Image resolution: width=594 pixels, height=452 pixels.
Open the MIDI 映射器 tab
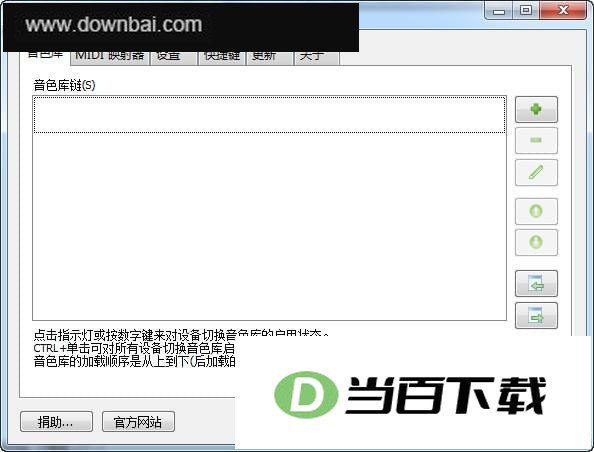click(x=109, y=58)
